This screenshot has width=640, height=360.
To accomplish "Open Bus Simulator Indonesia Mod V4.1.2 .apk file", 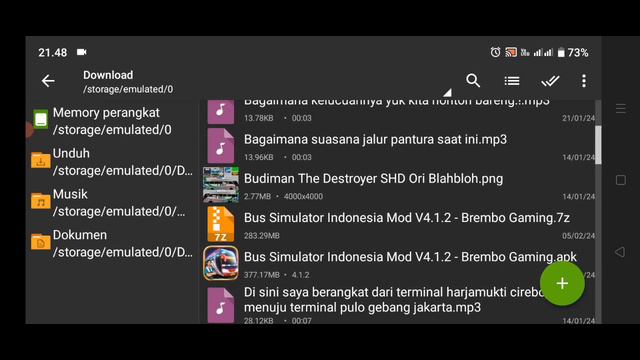I will click(399, 264).
